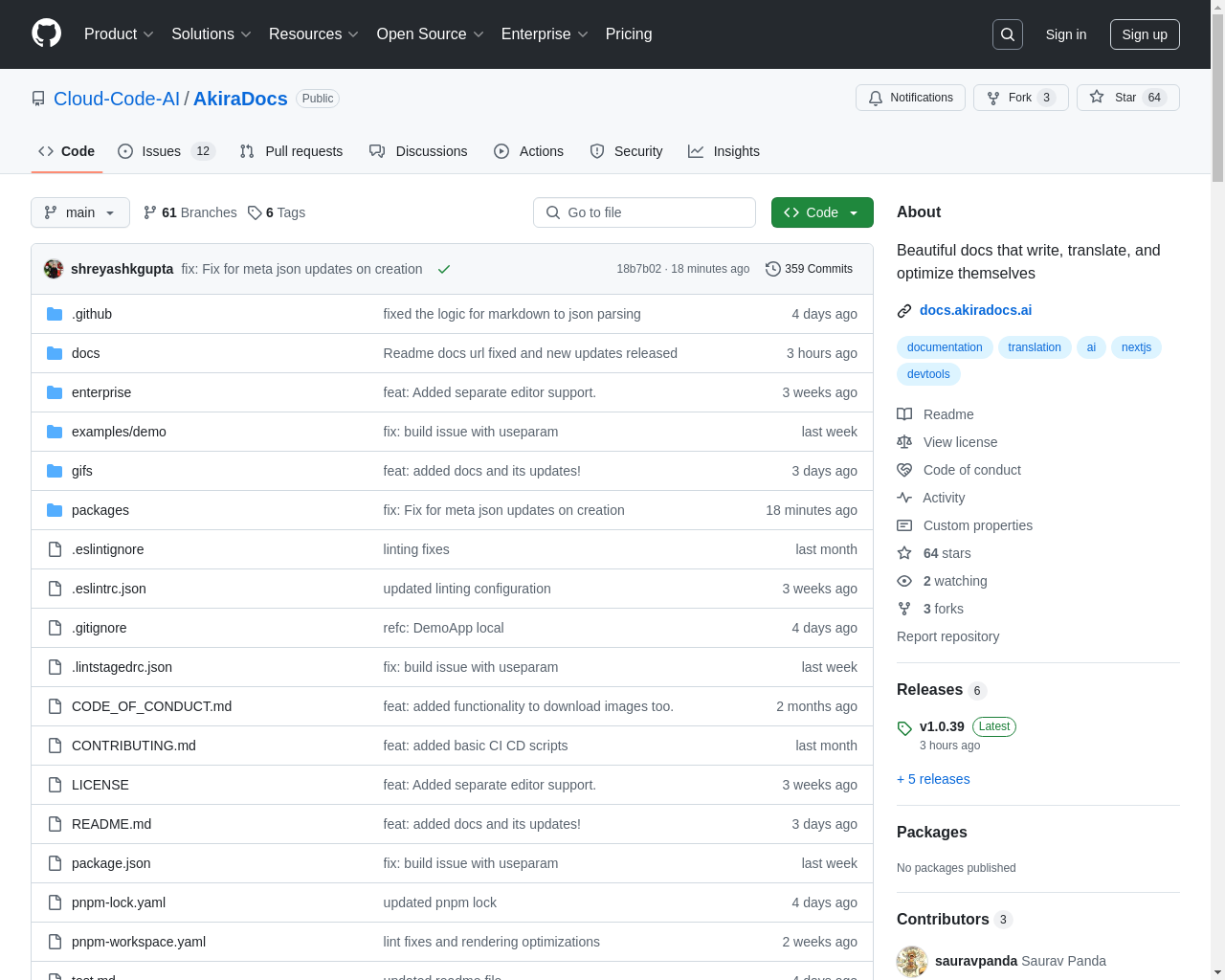The height and width of the screenshot is (980, 1225).
Task: Open the CONTRIBUTING.md file
Action: [x=134, y=746]
